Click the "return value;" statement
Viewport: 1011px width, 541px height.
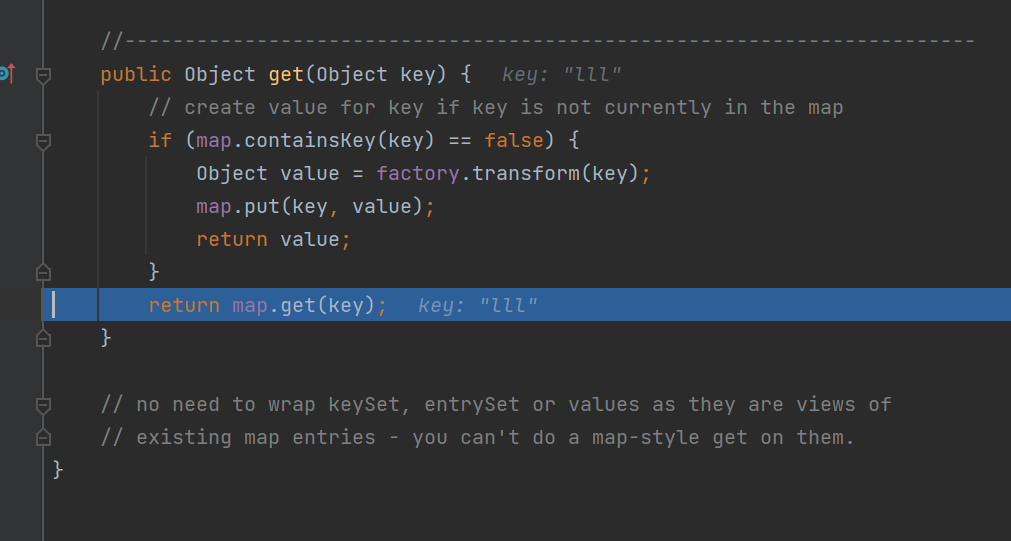point(274,240)
